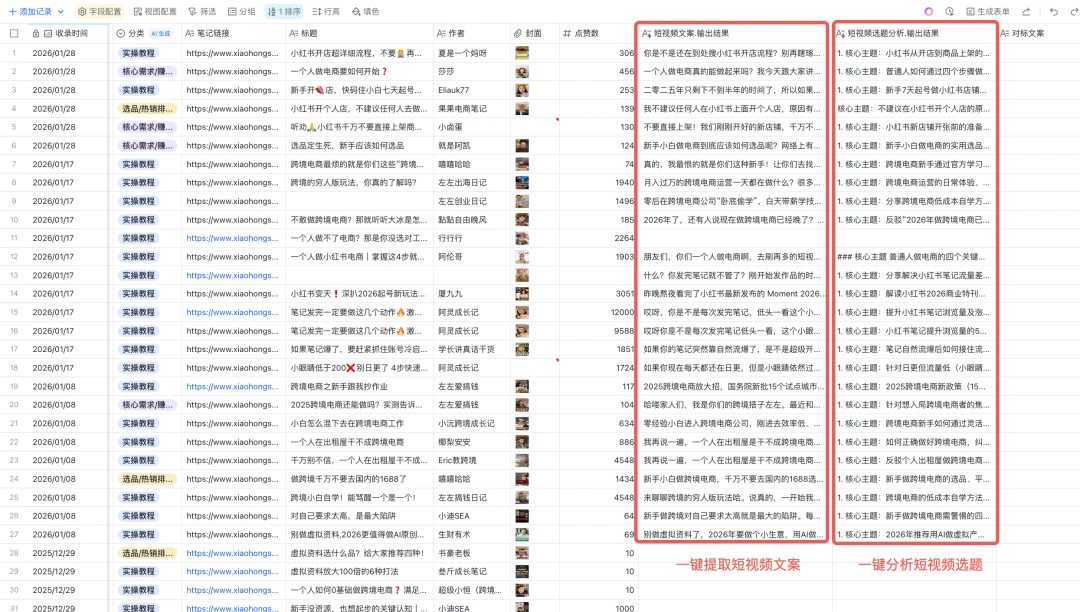1080x612 pixels.
Task: Open the 填色 fill color tool
Action: (x=365, y=11)
